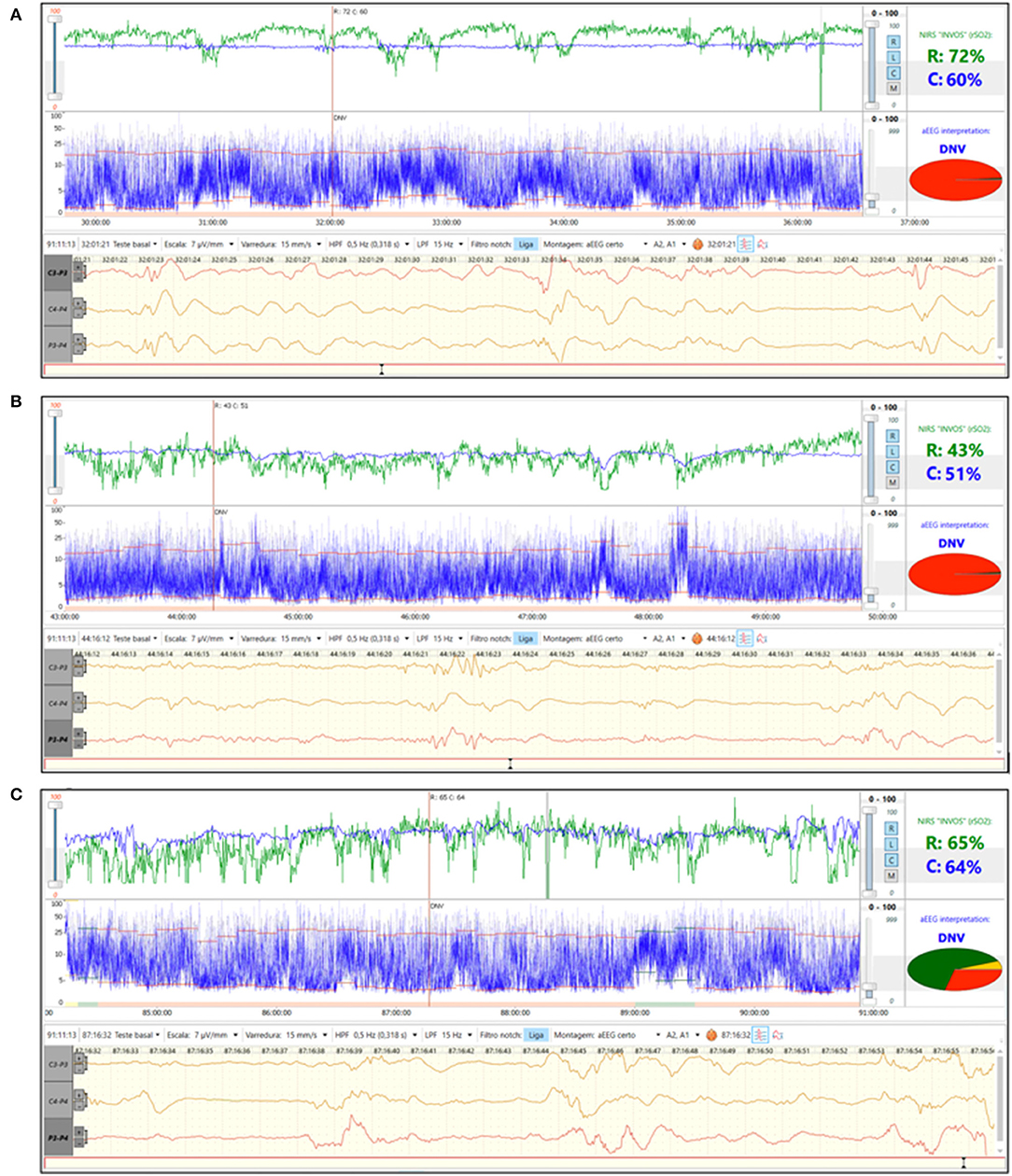
Task: Click the event marker icon in panel B toolbar
Action: 763,637
